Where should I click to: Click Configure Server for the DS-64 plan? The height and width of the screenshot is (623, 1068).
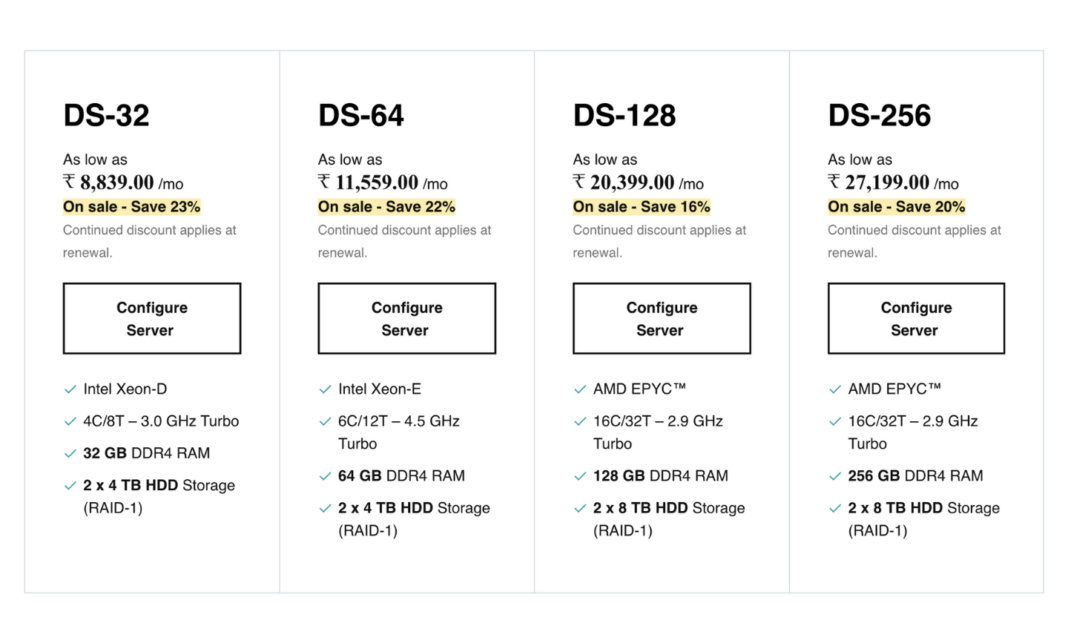407,318
